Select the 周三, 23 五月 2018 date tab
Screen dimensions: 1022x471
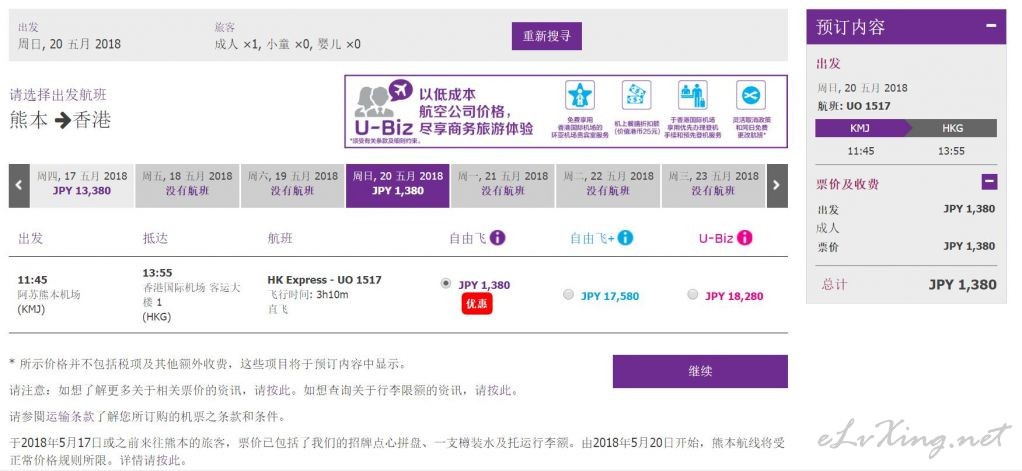pyautogui.click(x=713, y=185)
